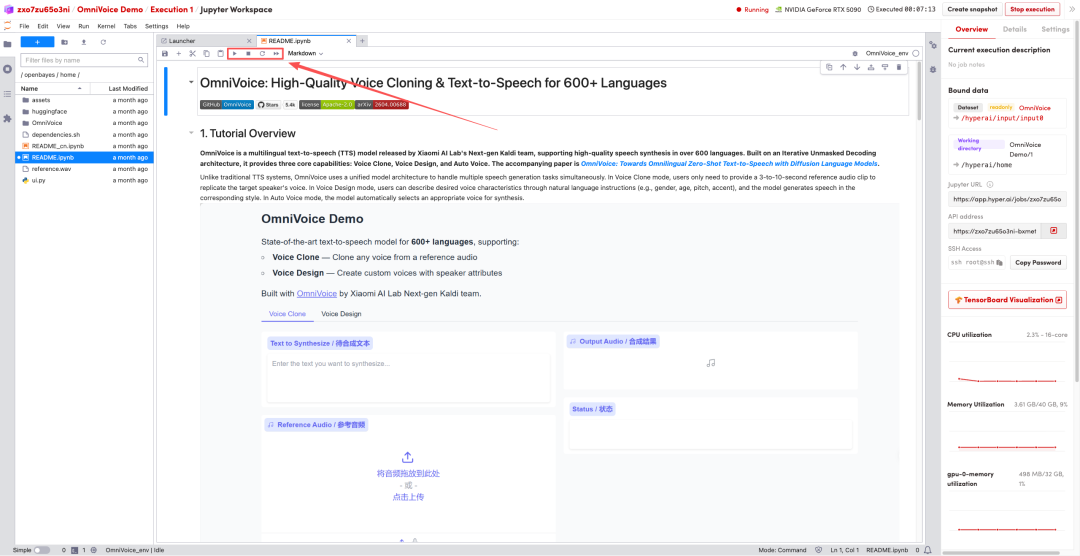This screenshot has height=556, width=1080.
Task: Sort files by the Name column header
Action: pos(54,89)
